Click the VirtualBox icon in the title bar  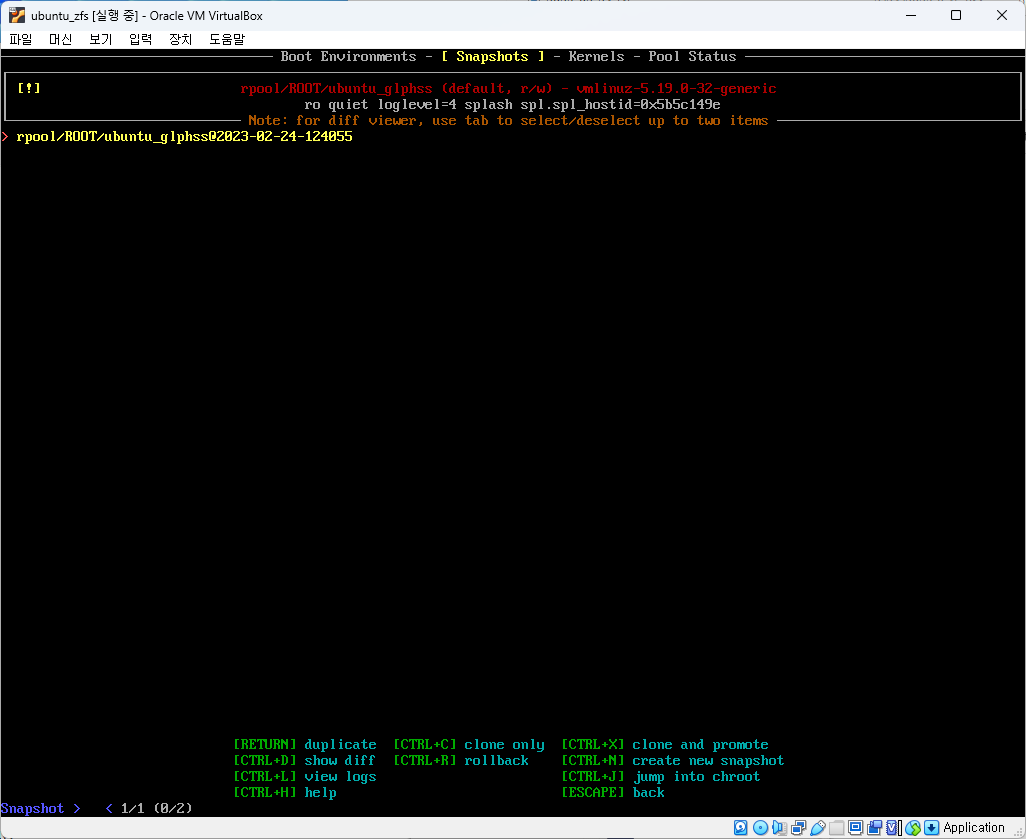[x=16, y=15]
